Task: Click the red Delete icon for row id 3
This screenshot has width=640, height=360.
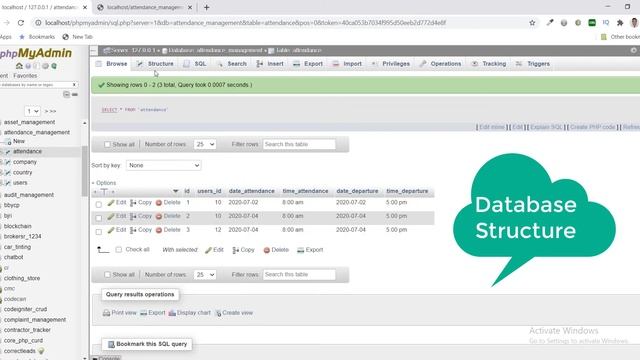Action: pos(159,230)
